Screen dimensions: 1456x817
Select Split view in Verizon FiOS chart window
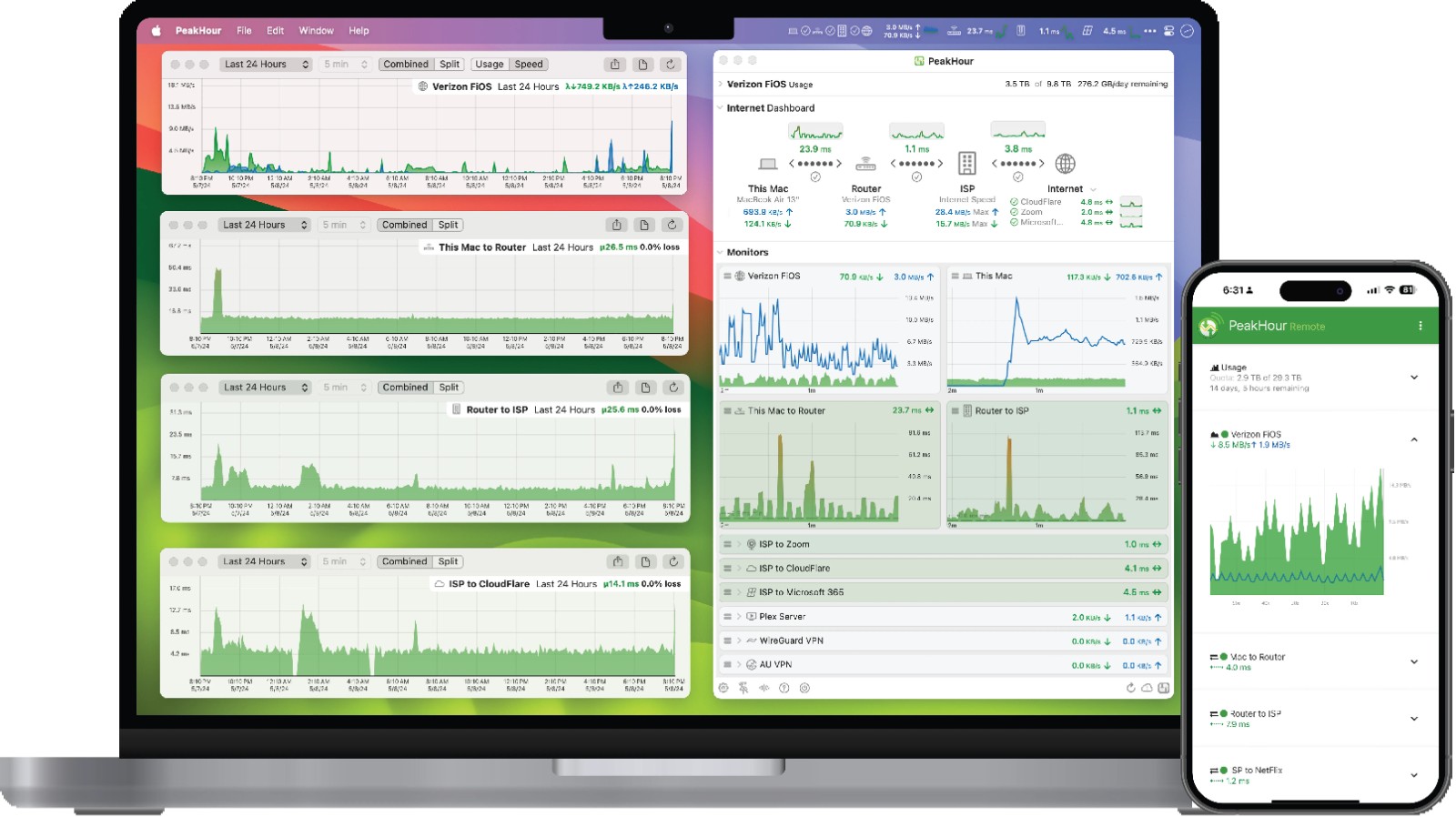pyautogui.click(x=450, y=65)
